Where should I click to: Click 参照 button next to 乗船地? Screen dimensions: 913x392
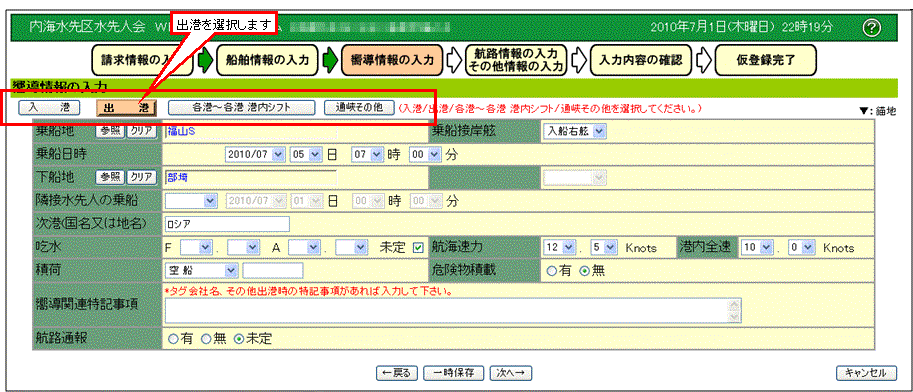coord(110,131)
